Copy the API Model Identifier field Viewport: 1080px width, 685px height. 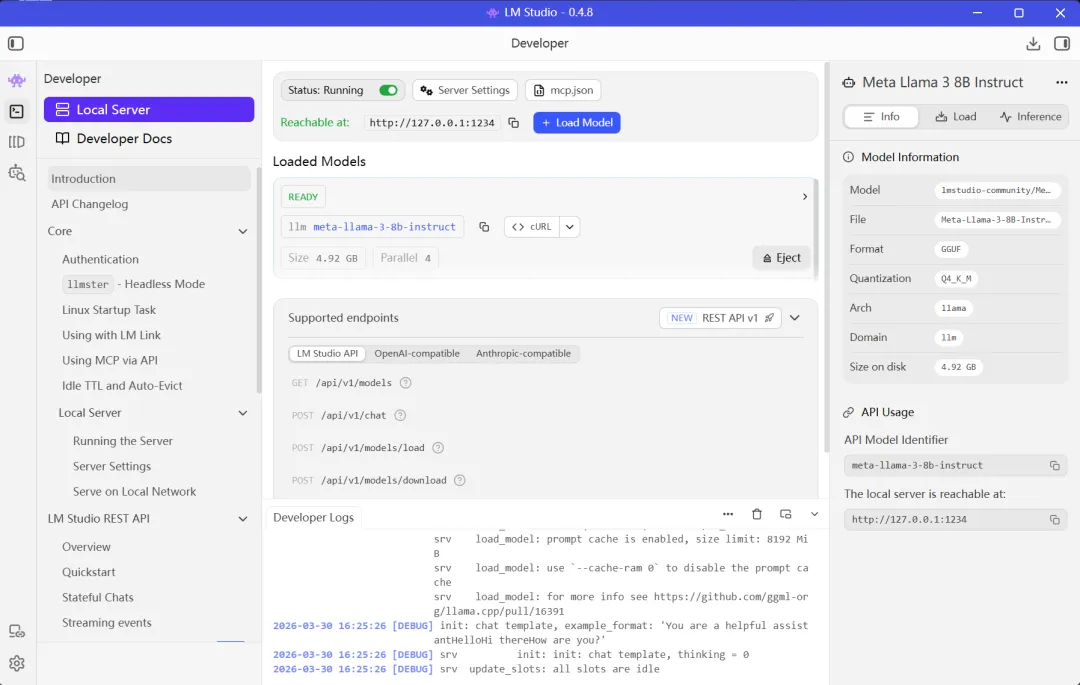(x=1054, y=465)
